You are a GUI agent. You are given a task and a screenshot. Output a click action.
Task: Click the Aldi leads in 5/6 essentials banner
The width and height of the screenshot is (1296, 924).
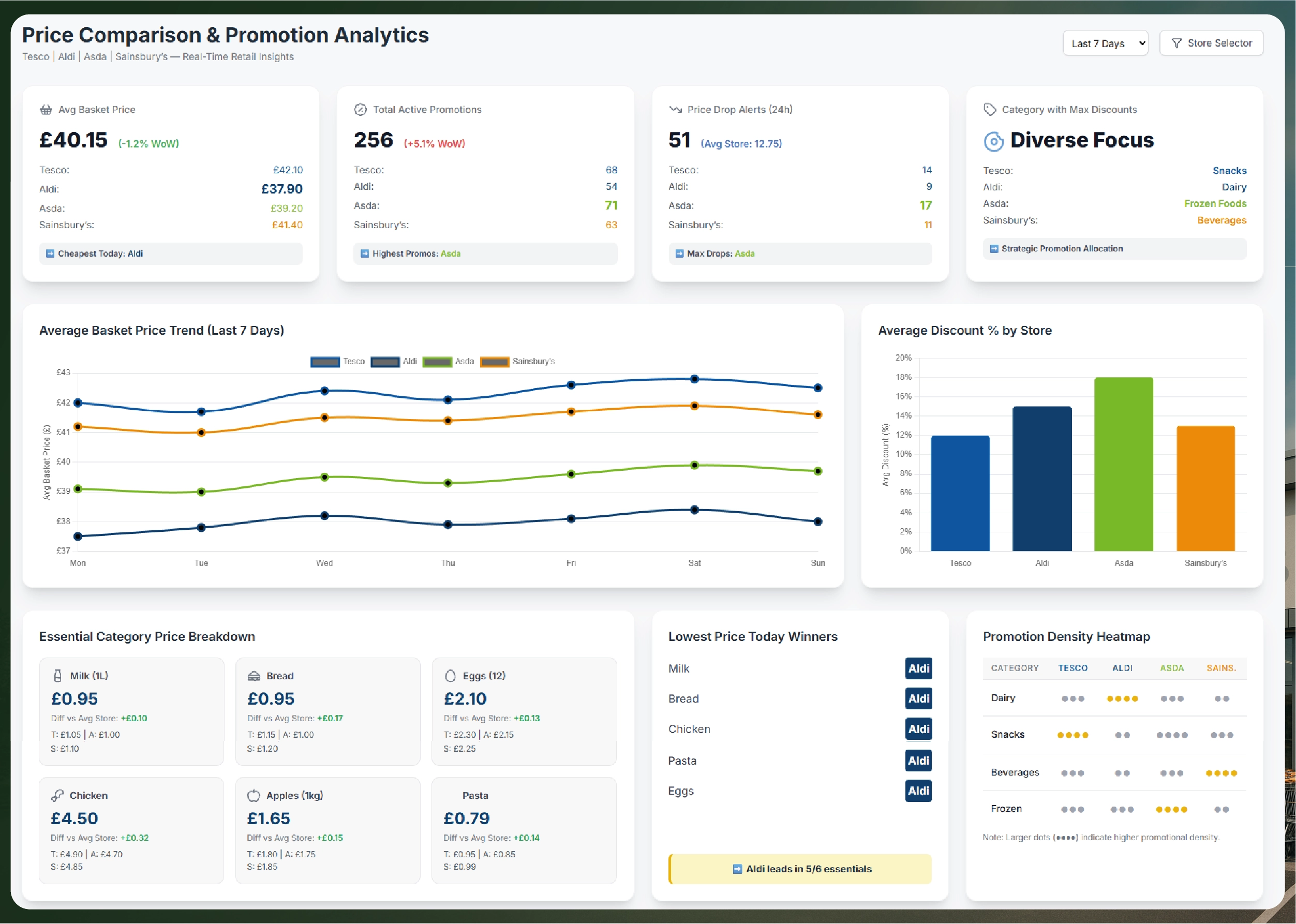pyautogui.click(x=800, y=869)
